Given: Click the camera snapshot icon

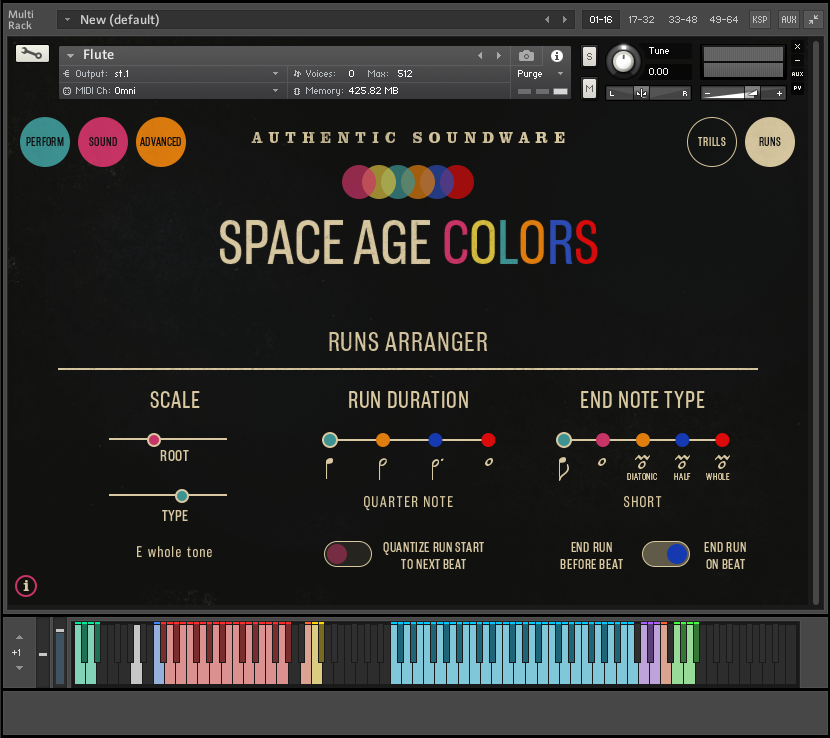Looking at the screenshot, I should [527, 56].
